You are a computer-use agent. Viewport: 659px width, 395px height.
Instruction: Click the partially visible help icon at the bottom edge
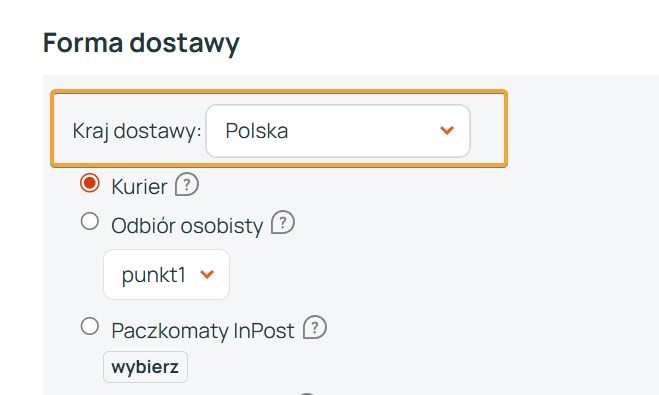pos(307,393)
